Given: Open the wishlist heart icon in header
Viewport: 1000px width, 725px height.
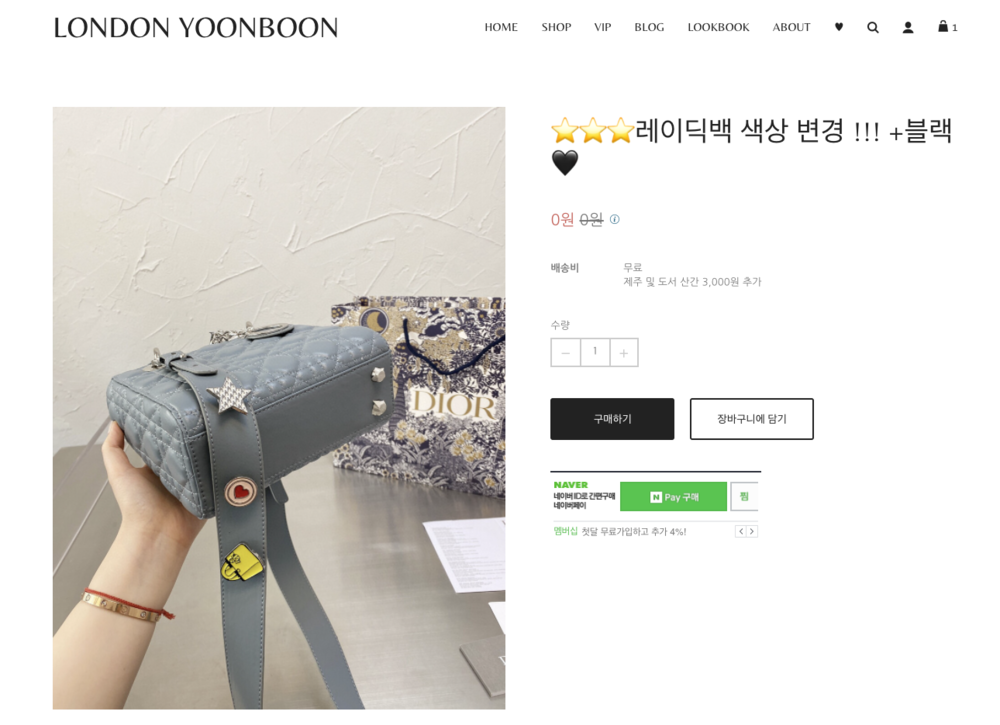Looking at the screenshot, I should (x=839, y=27).
